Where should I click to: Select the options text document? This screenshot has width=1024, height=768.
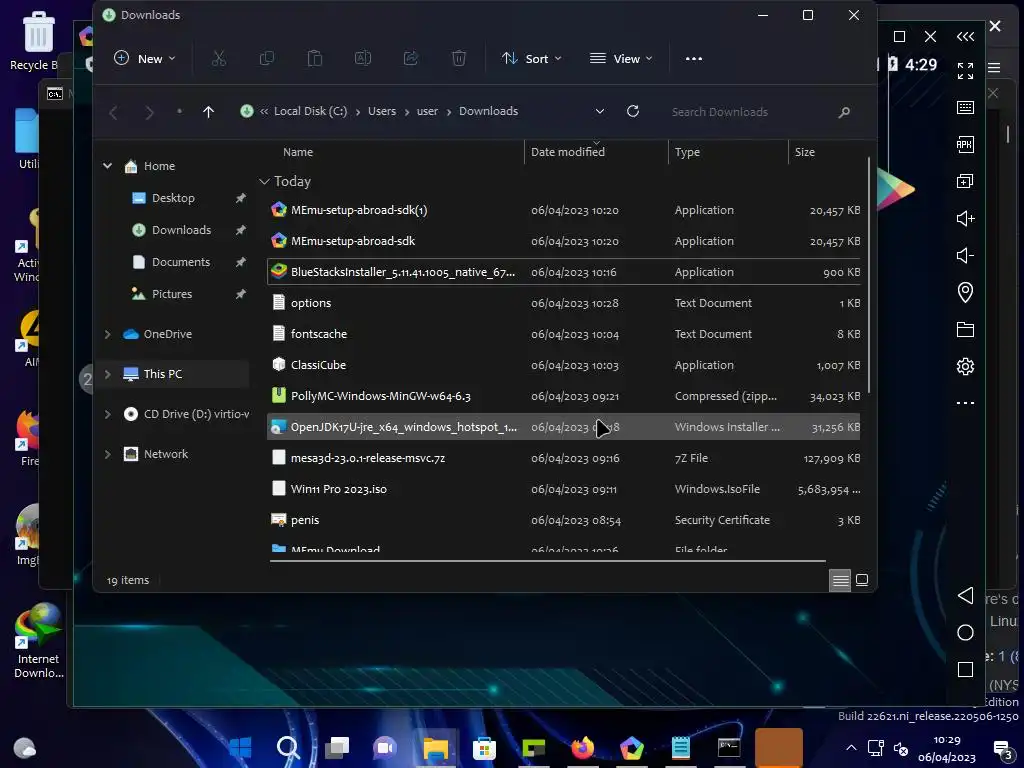point(564,303)
